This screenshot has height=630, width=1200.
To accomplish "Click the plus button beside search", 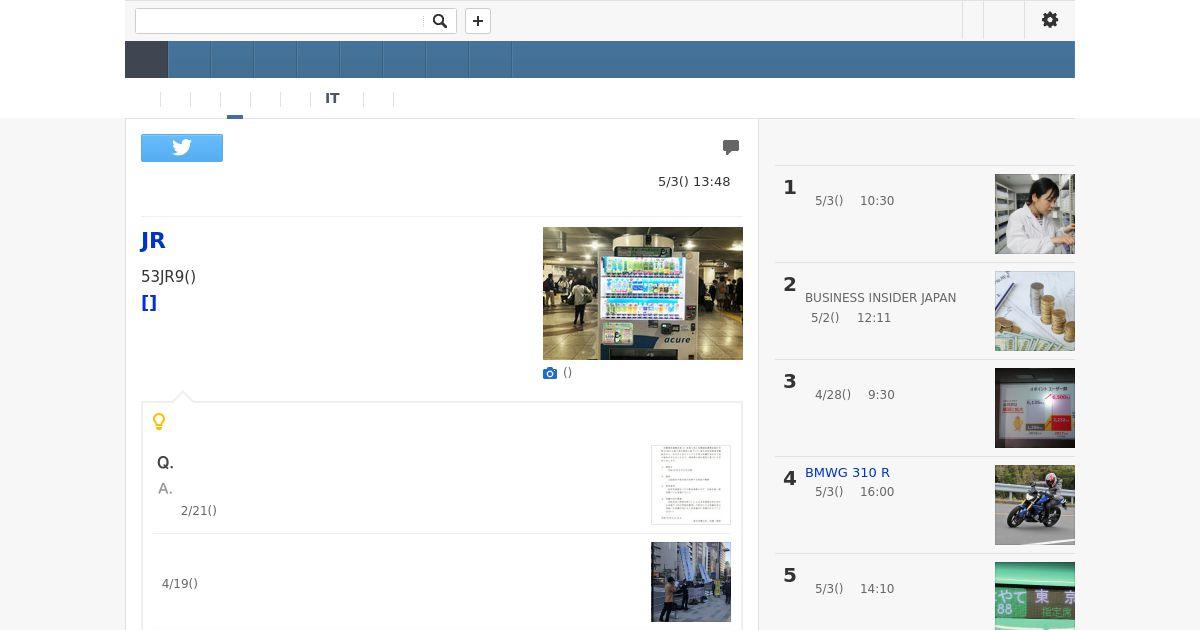I will [478, 21].
